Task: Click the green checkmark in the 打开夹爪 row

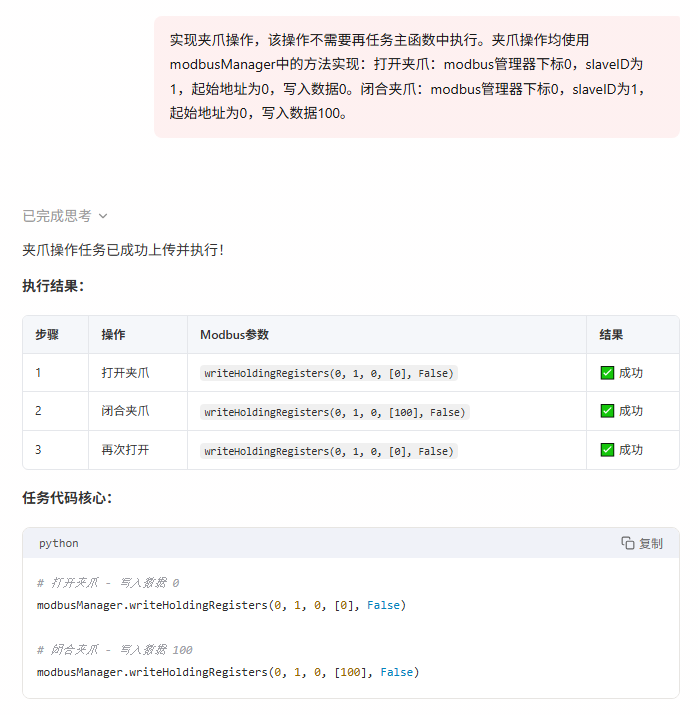Action: point(607,373)
